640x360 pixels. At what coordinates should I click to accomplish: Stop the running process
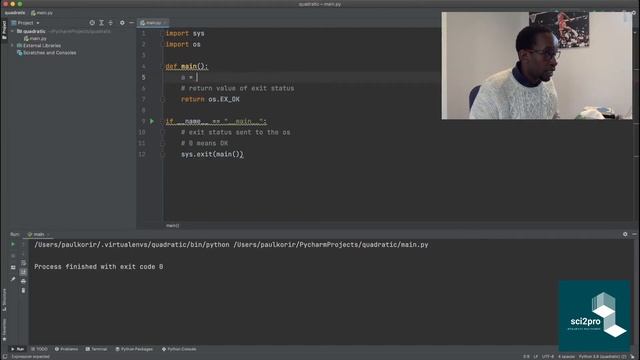tap(13, 256)
